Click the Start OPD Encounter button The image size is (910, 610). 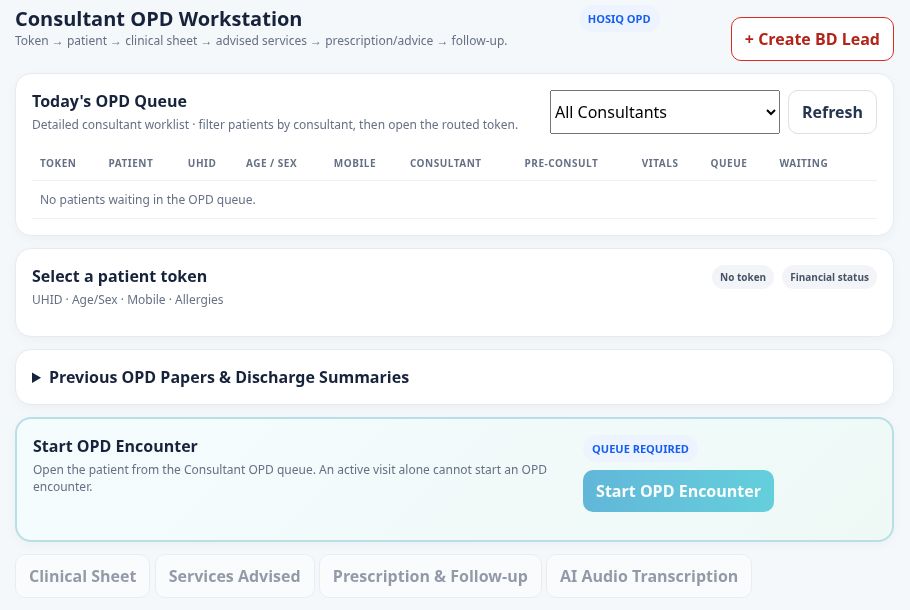[678, 491]
